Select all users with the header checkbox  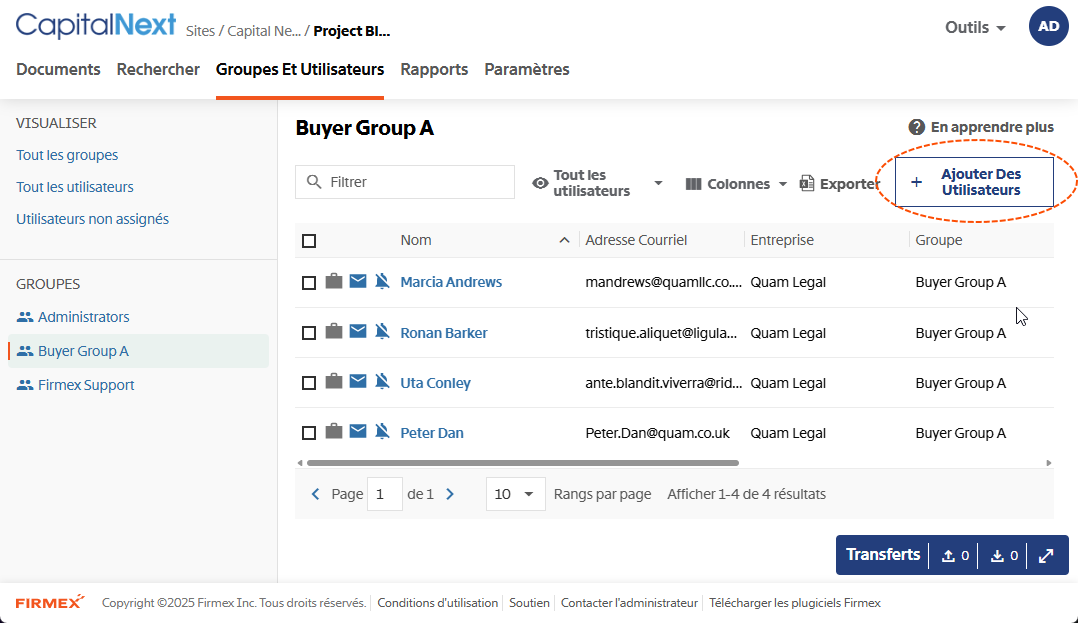click(x=309, y=241)
